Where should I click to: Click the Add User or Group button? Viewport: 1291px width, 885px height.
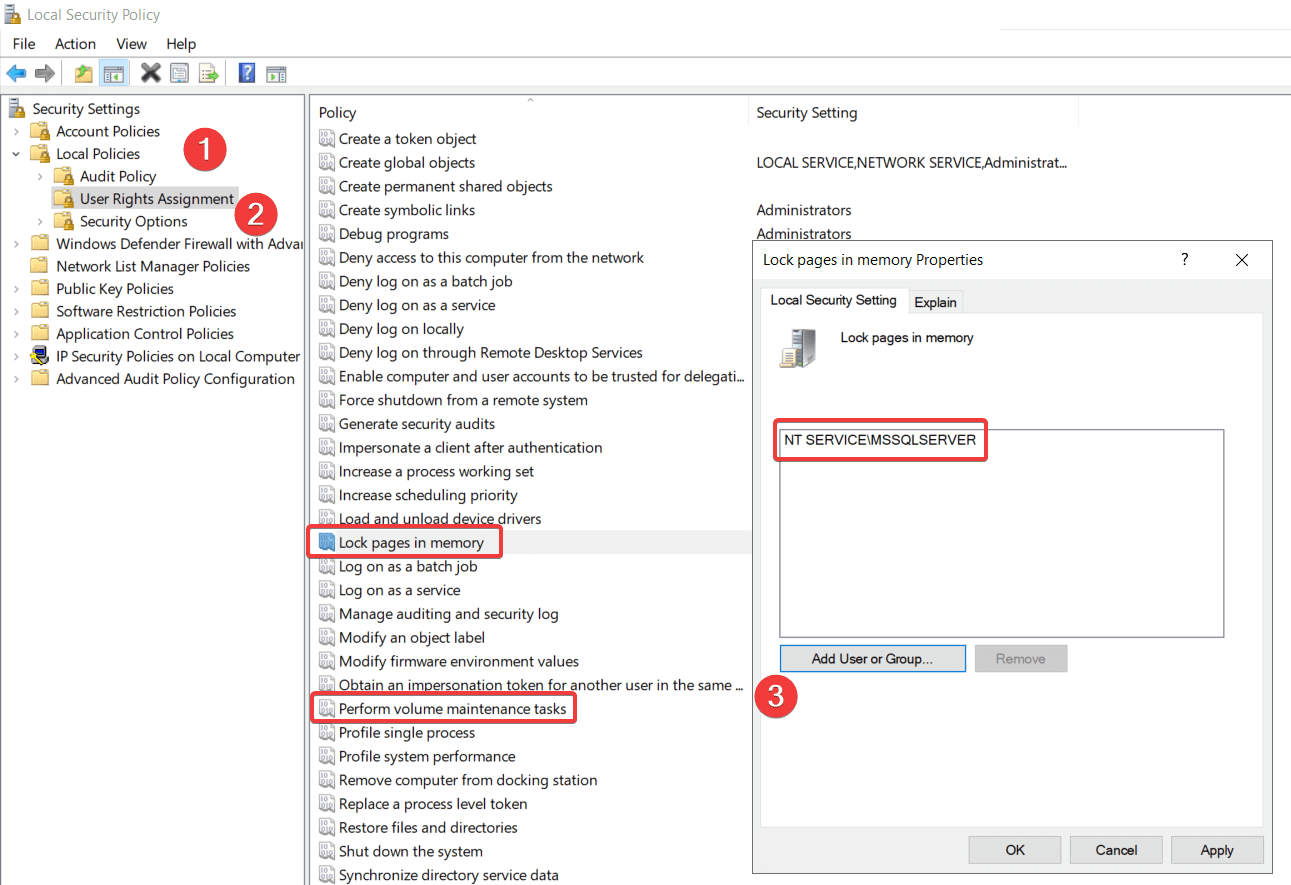tap(872, 659)
